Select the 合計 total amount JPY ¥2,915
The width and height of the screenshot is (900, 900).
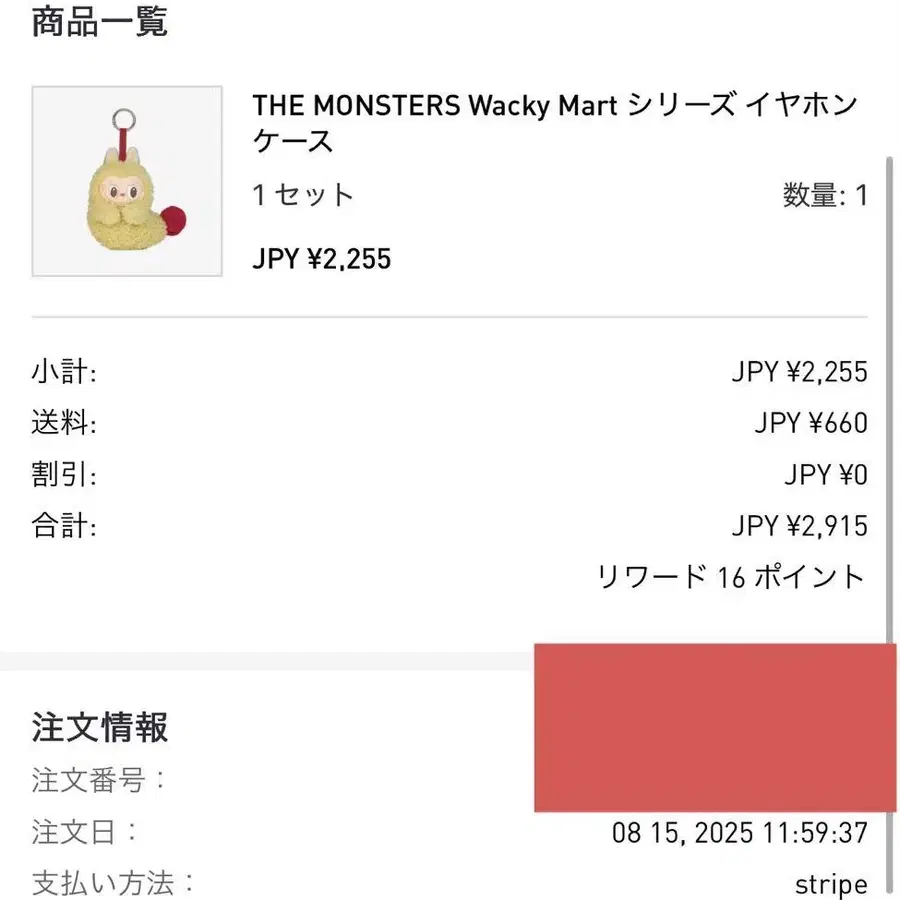[800, 526]
